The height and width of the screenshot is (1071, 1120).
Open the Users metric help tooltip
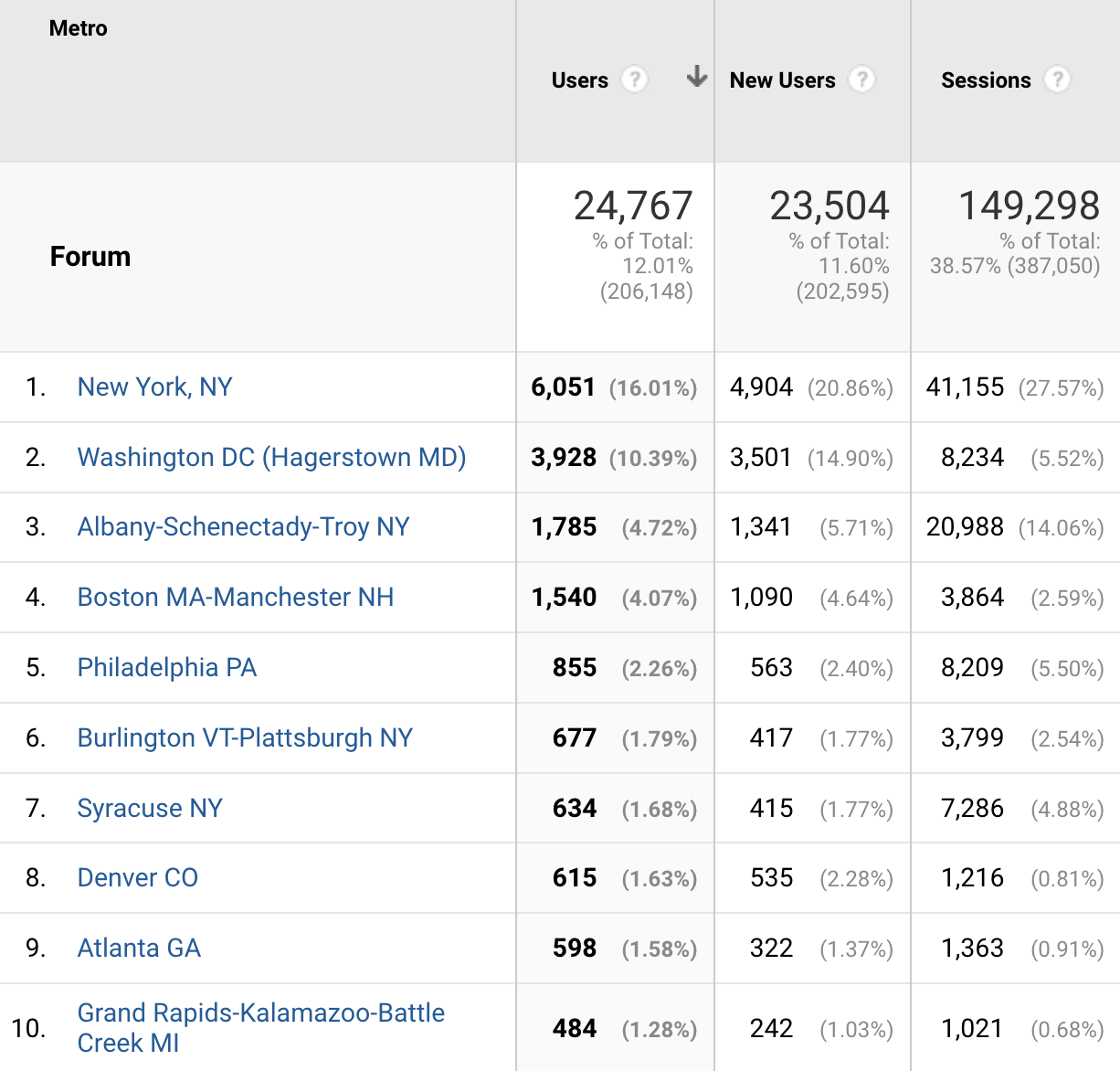pyautogui.click(x=635, y=80)
